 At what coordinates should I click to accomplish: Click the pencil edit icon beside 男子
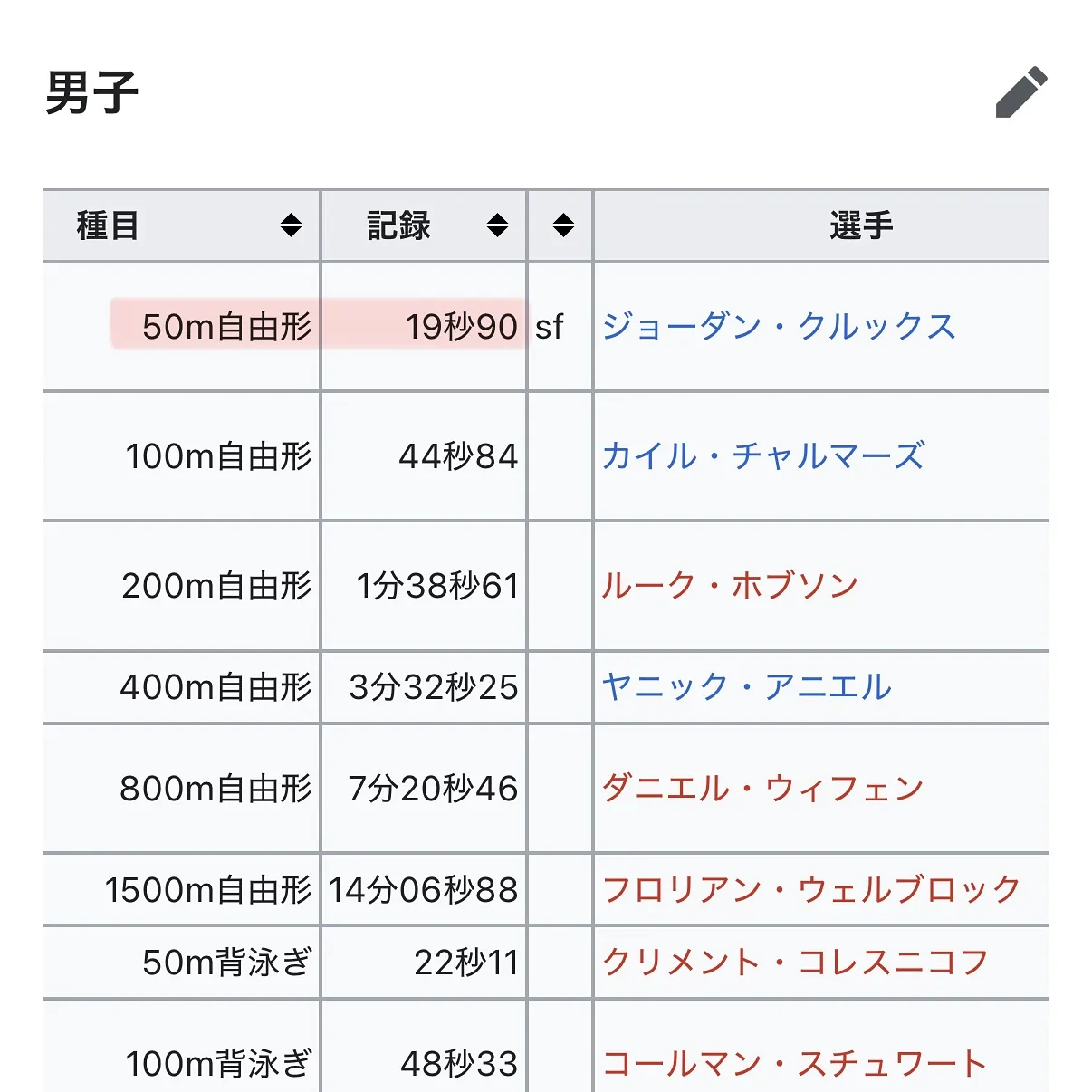coord(1020,92)
